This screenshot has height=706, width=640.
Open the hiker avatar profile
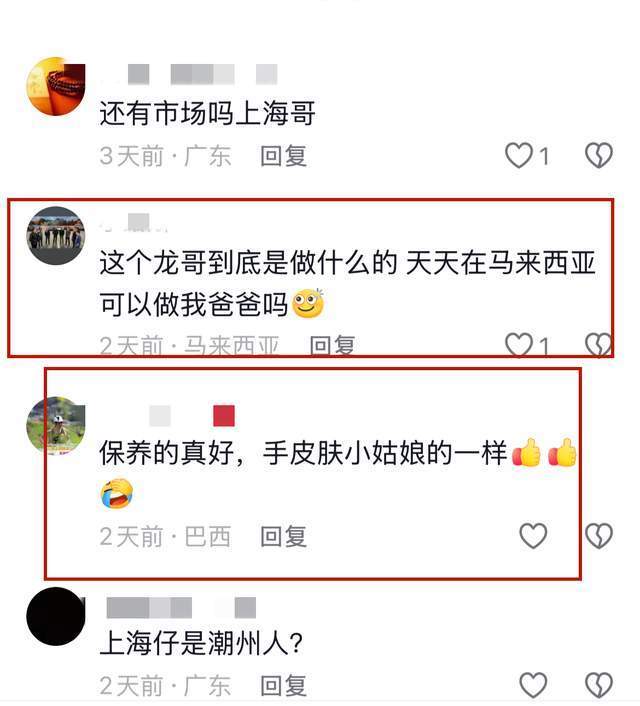(x=56, y=426)
